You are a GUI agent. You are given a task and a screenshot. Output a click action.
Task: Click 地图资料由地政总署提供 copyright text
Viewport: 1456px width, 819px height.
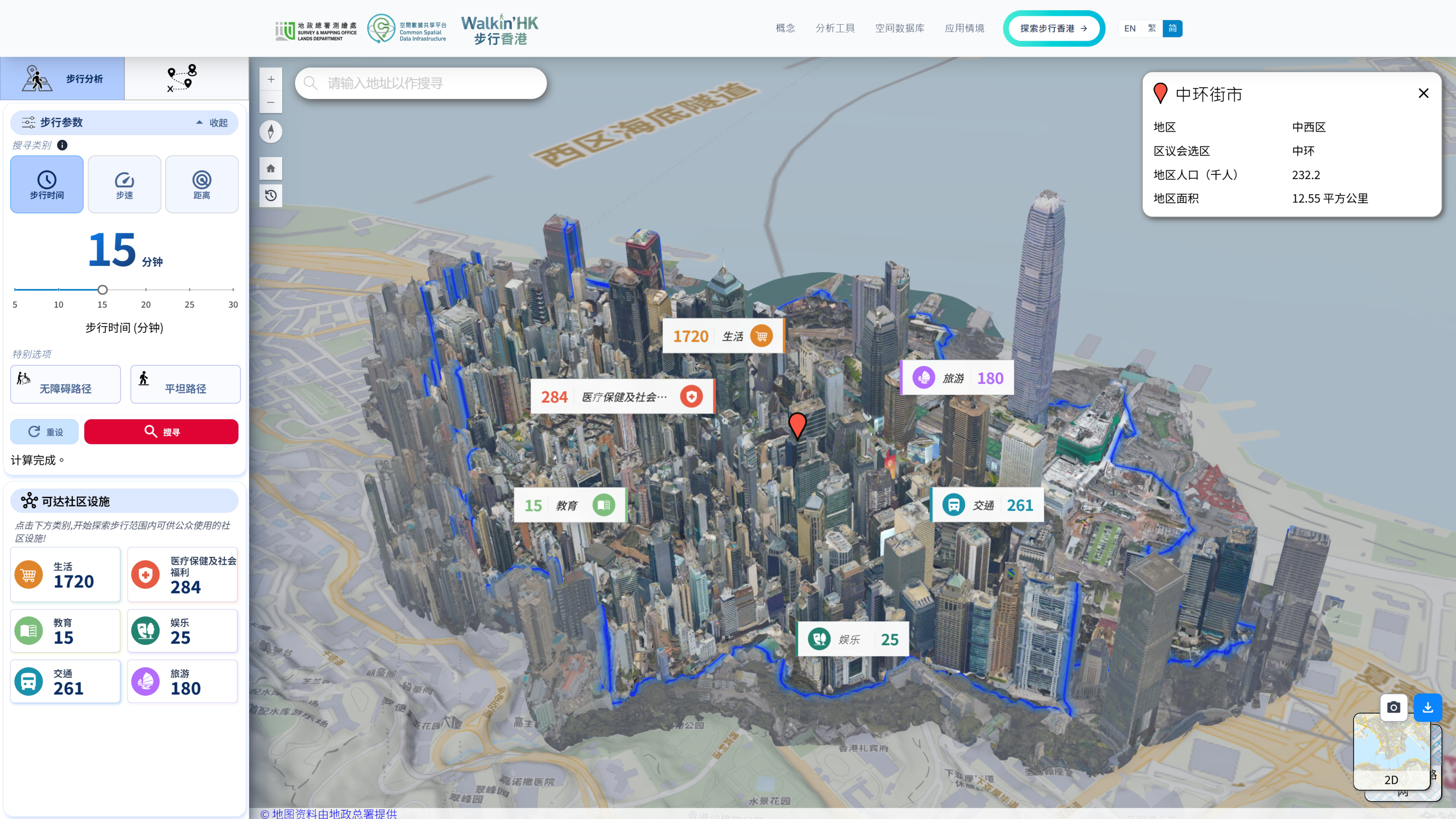point(328,813)
